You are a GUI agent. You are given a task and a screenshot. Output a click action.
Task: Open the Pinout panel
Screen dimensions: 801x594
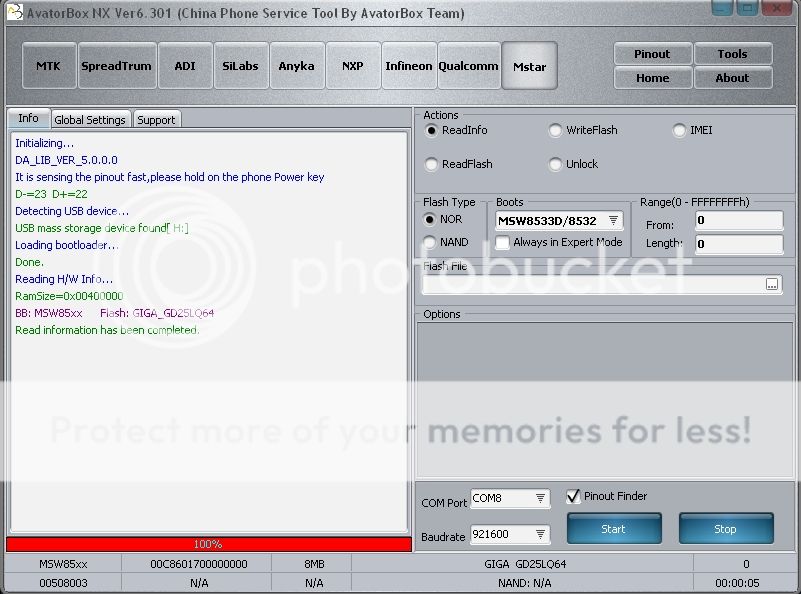click(x=652, y=54)
